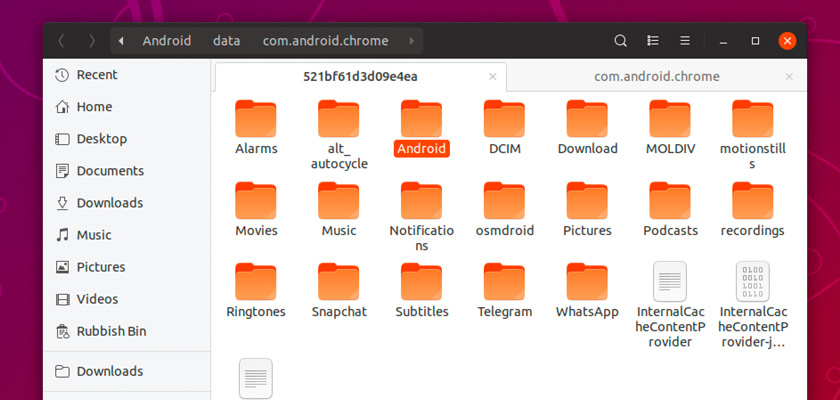The image size is (840, 400).
Task: Open the Snapchat folder
Action: tap(339, 291)
